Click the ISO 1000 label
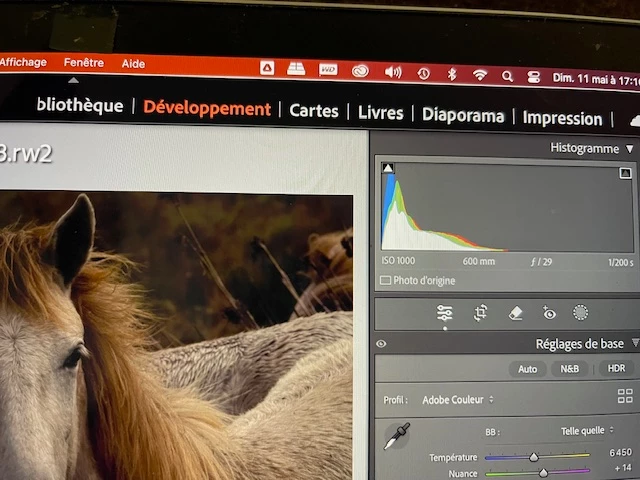The height and width of the screenshot is (480, 640). (398, 260)
